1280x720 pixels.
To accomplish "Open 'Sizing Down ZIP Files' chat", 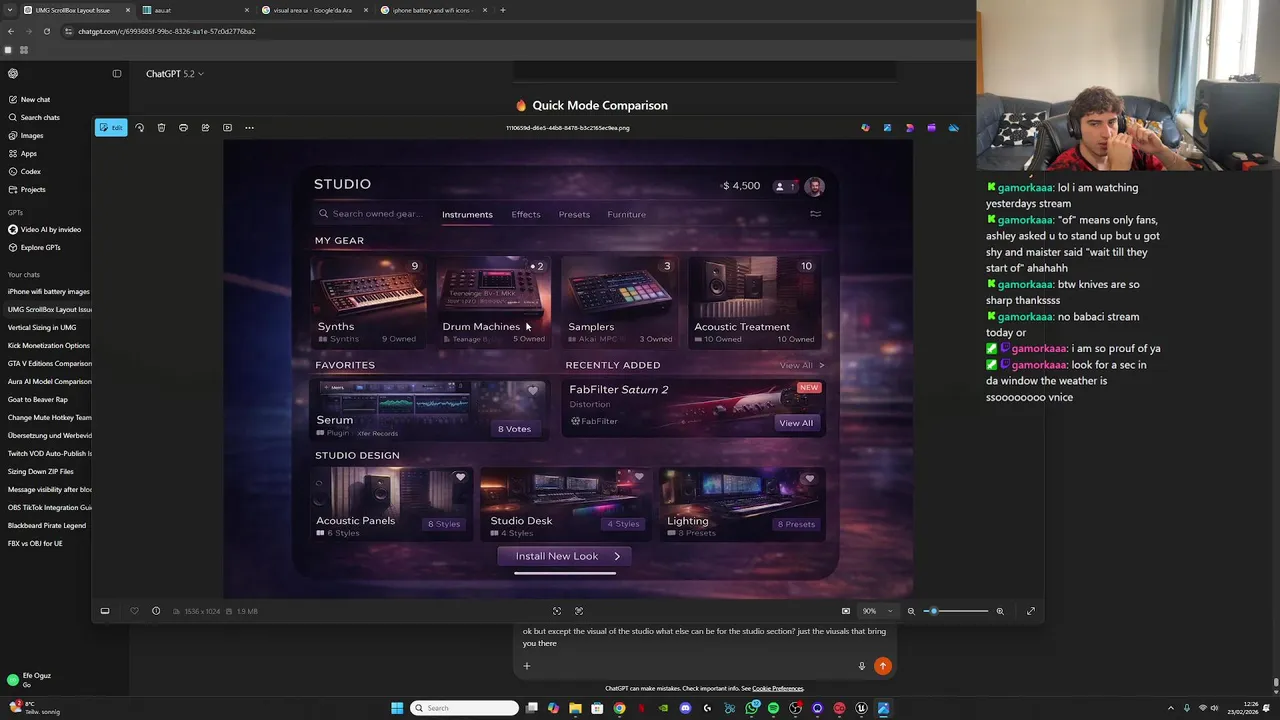I will pyautogui.click(x=41, y=471).
